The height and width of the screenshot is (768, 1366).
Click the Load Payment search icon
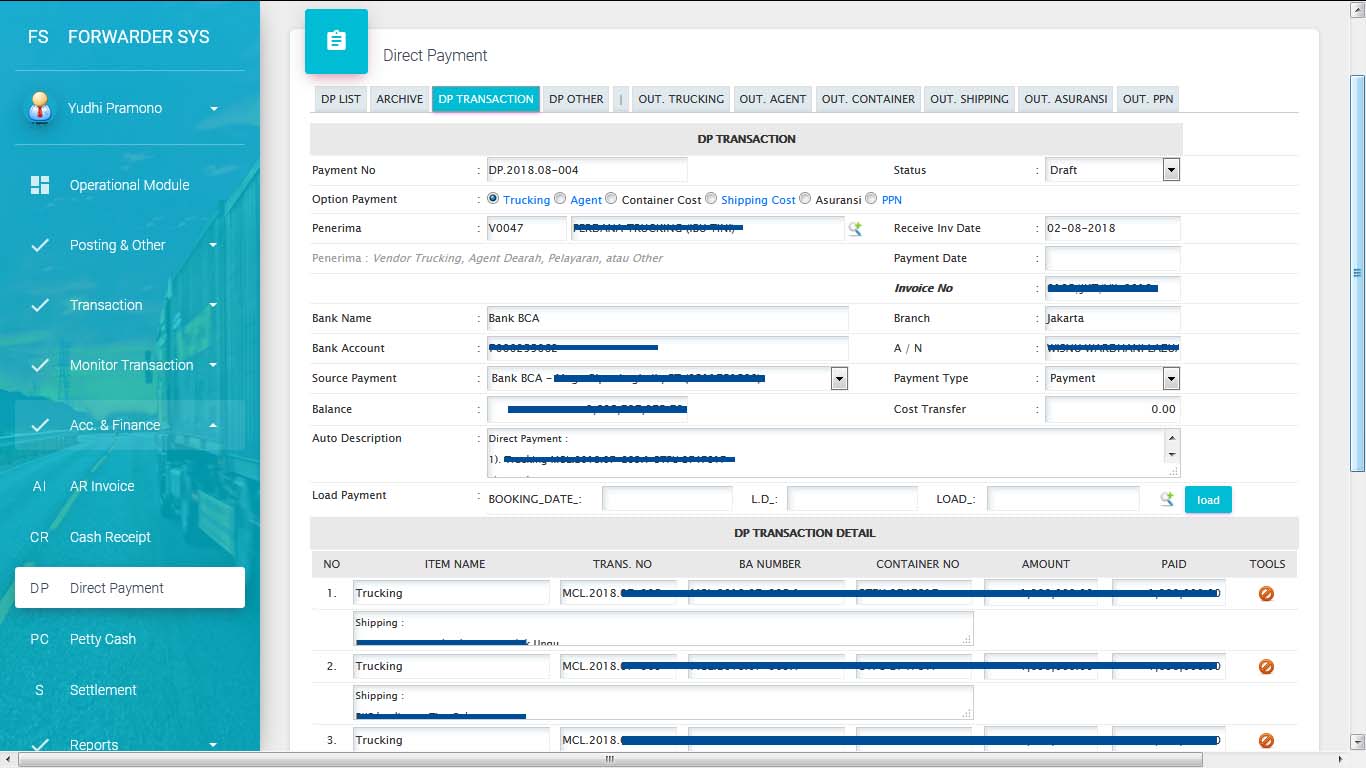(1166, 499)
